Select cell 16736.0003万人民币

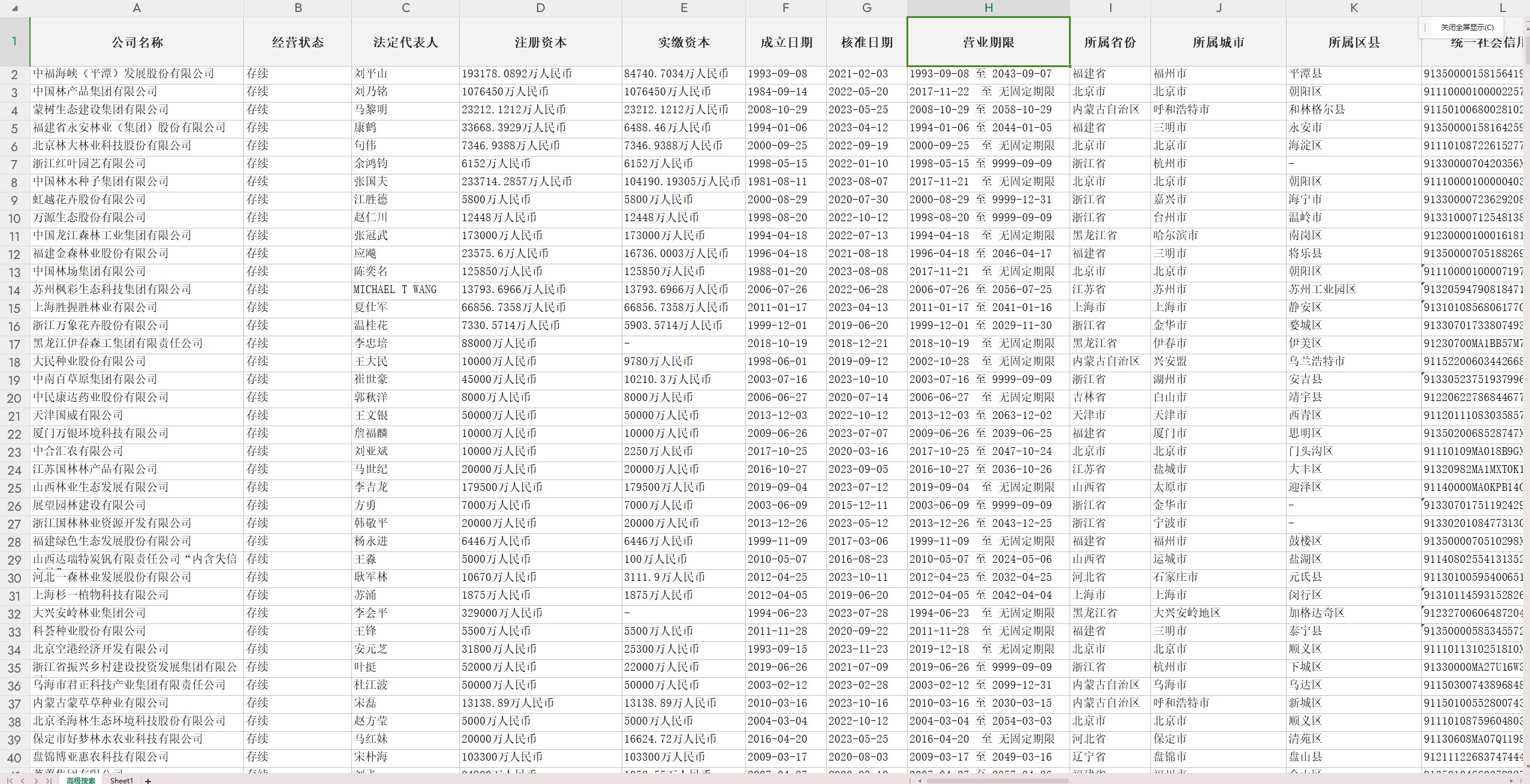tap(684, 254)
